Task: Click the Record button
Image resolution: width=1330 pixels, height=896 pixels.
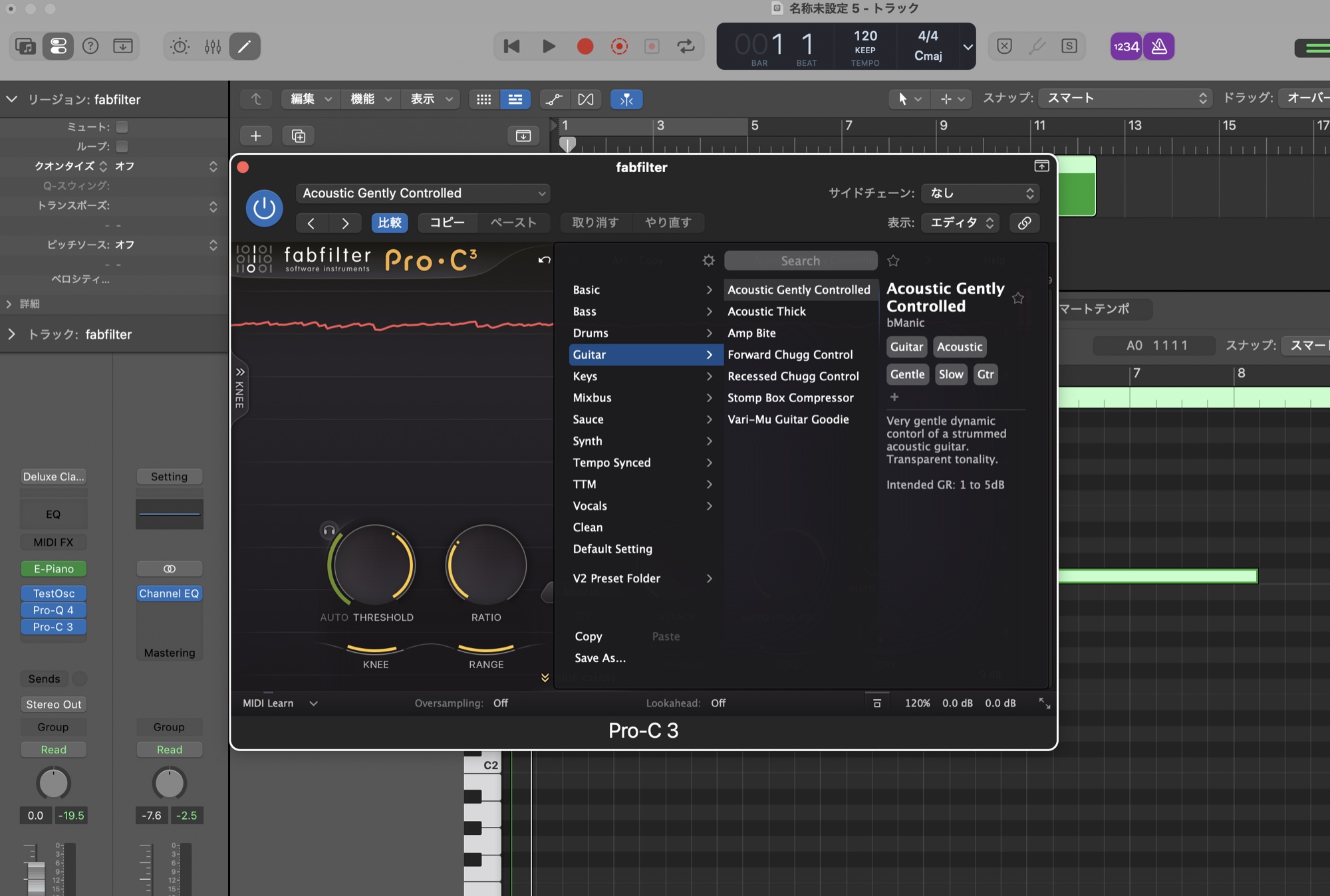Action: [585, 46]
